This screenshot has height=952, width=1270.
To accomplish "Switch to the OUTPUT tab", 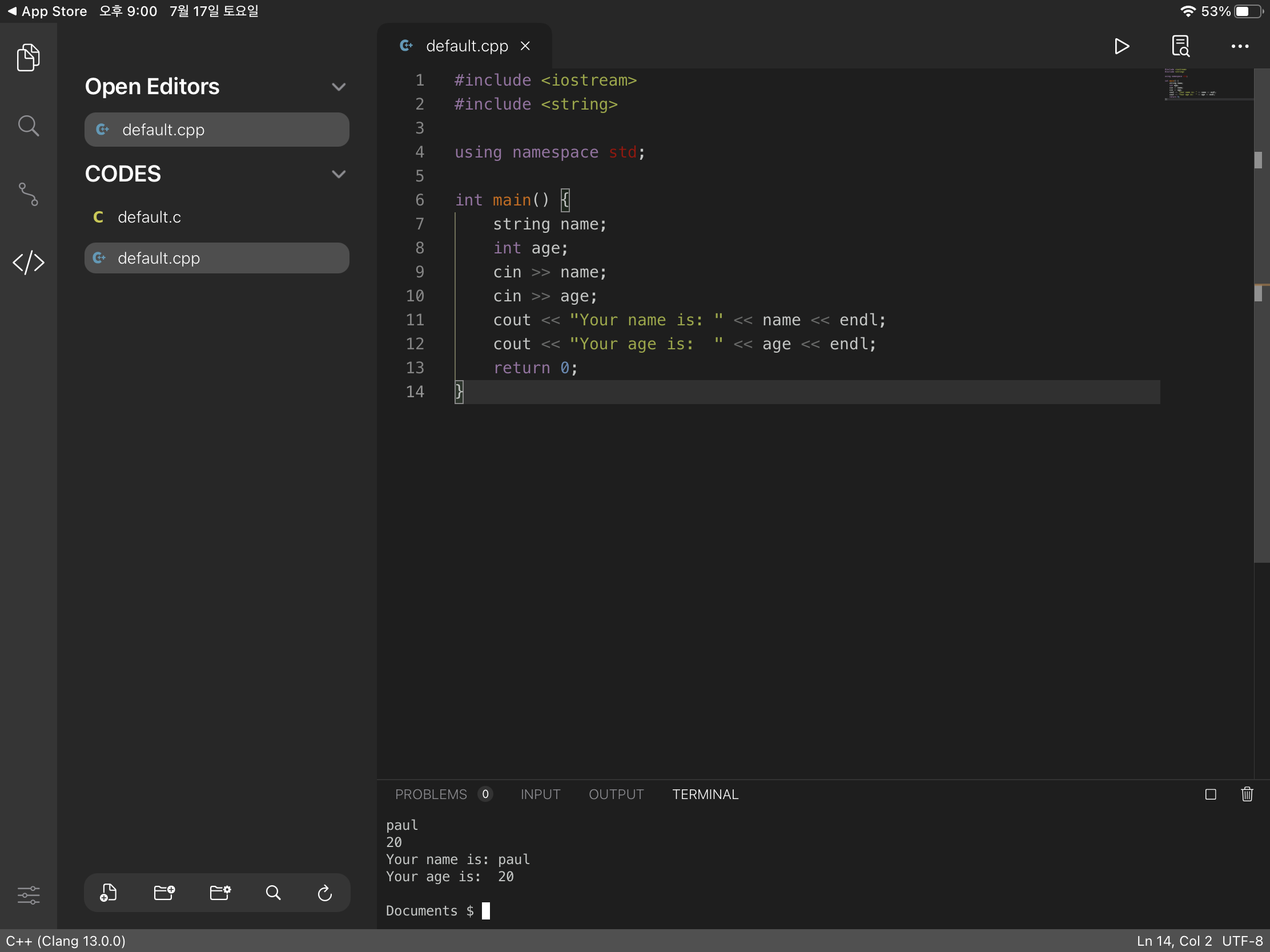I will (616, 794).
